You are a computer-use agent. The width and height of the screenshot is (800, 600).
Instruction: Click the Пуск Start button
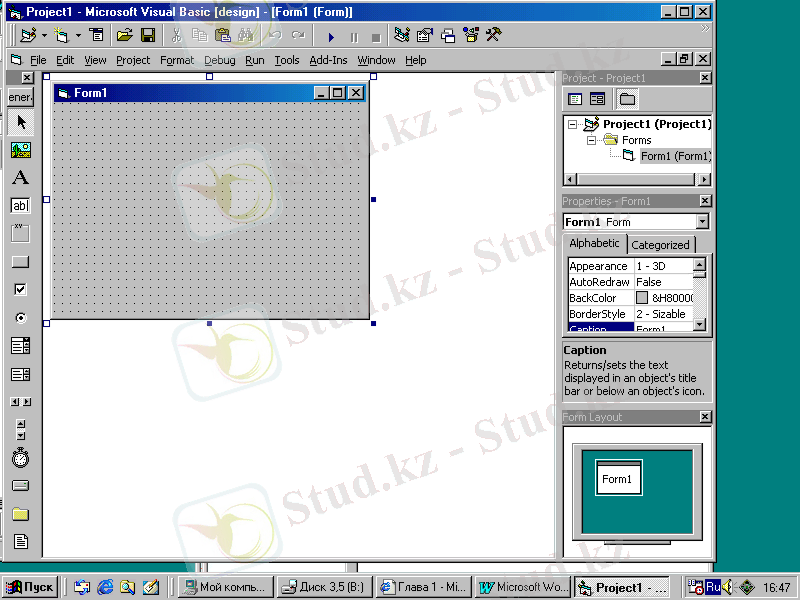click(30, 587)
